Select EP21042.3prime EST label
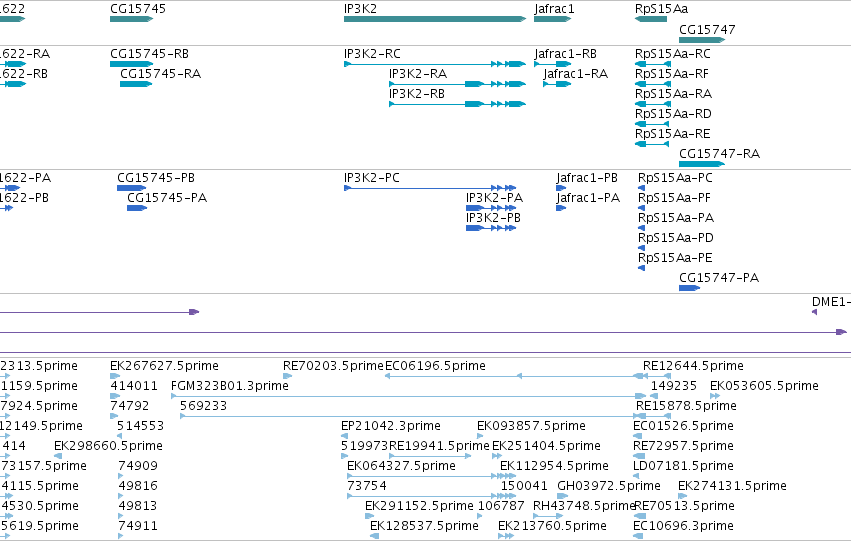This screenshot has width=851, height=541. click(x=391, y=427)
